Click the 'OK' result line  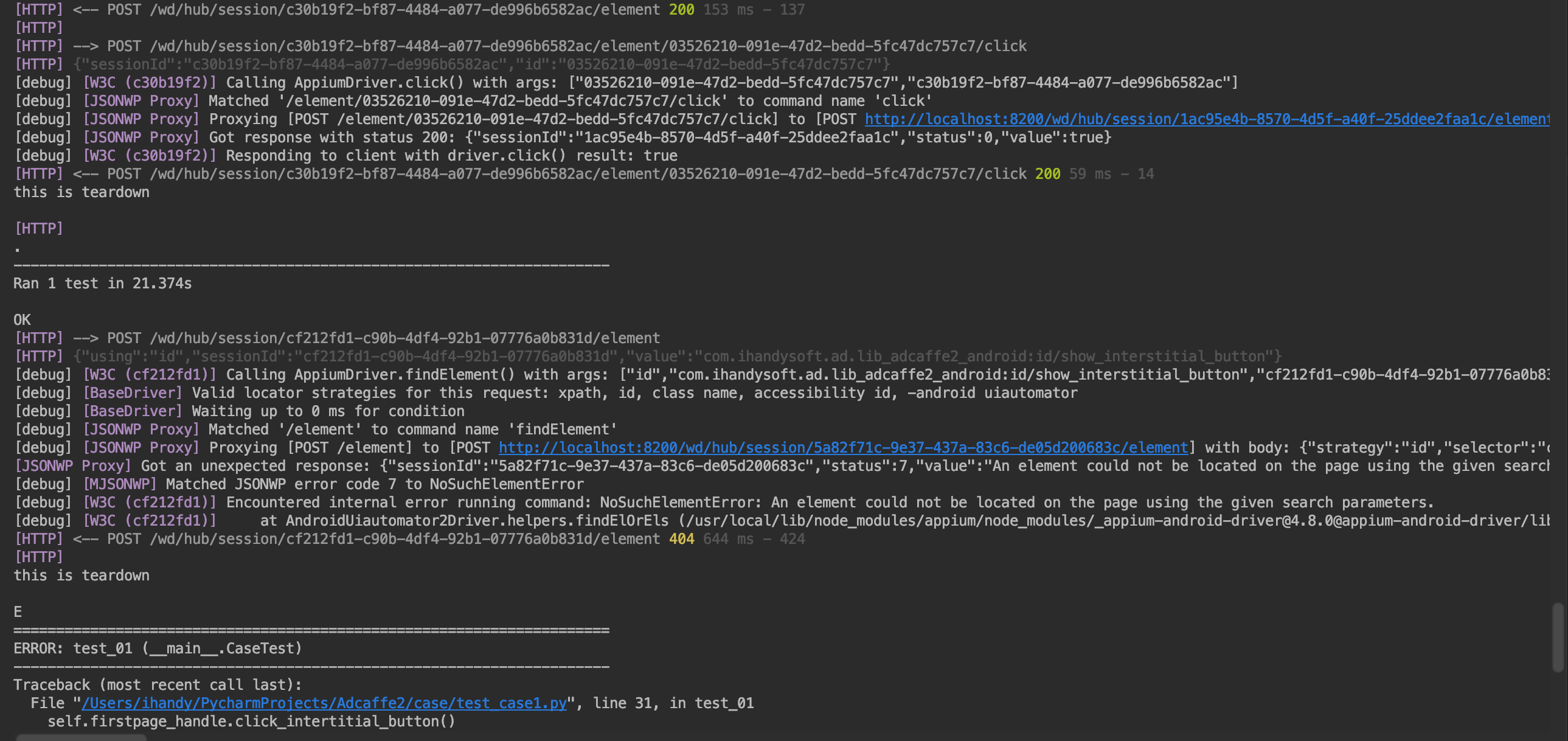(22, 320)
